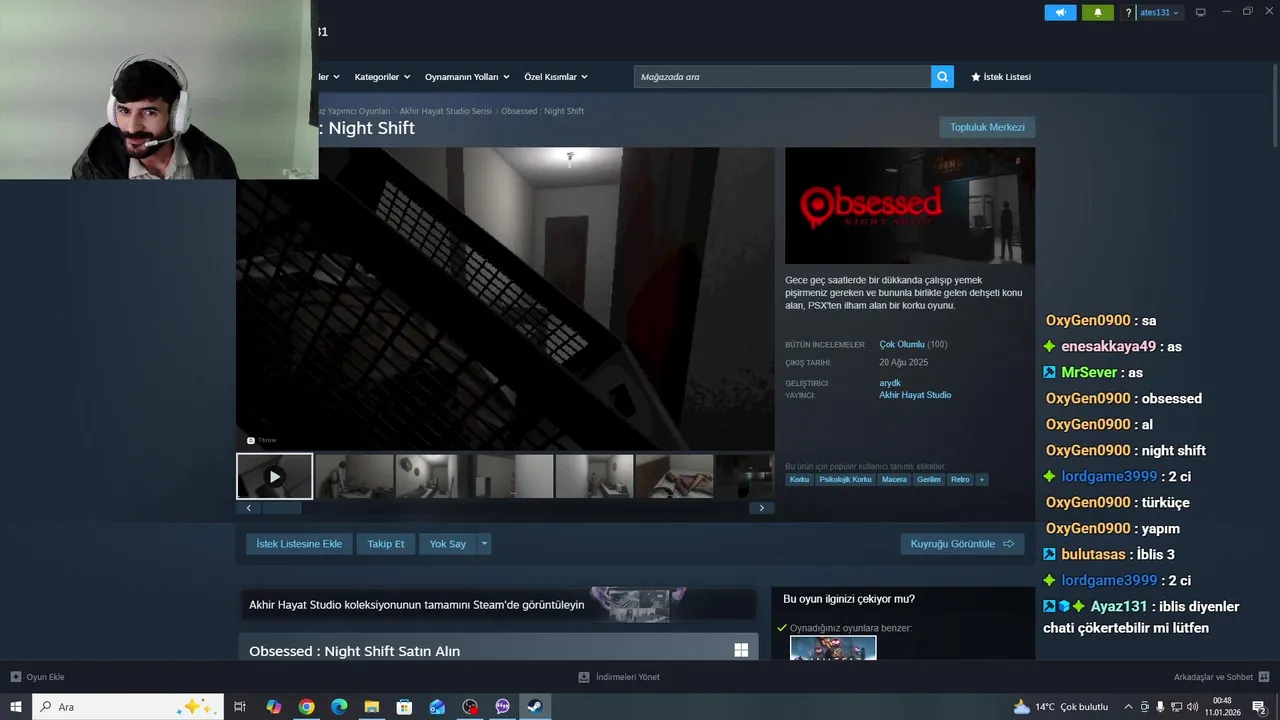Open the similar game thumbnail under Oynadığınız oyunlara benzer

[833, 648]
